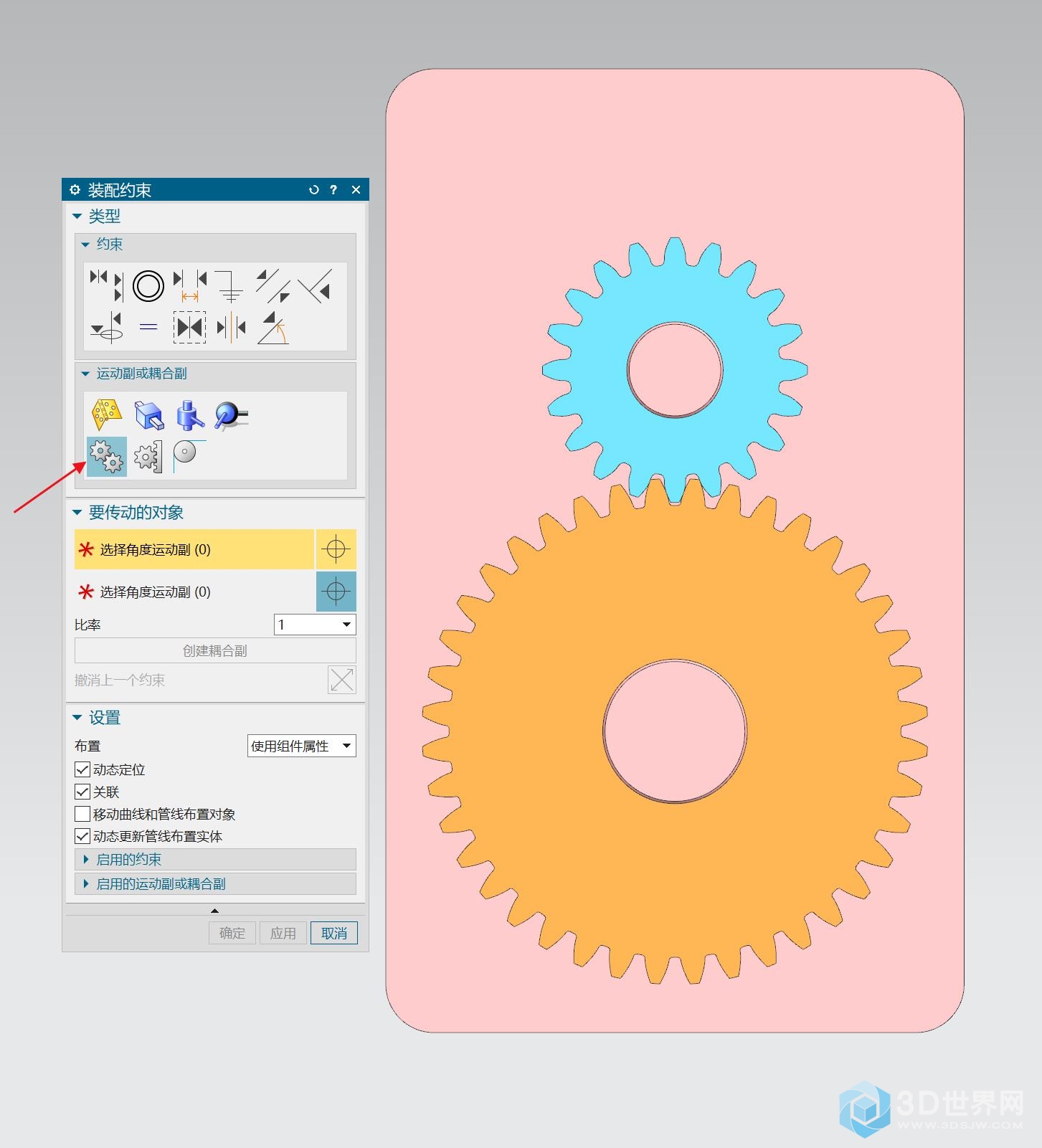
Task: Select the Align/Lock constraint icon
Action: 107,328
